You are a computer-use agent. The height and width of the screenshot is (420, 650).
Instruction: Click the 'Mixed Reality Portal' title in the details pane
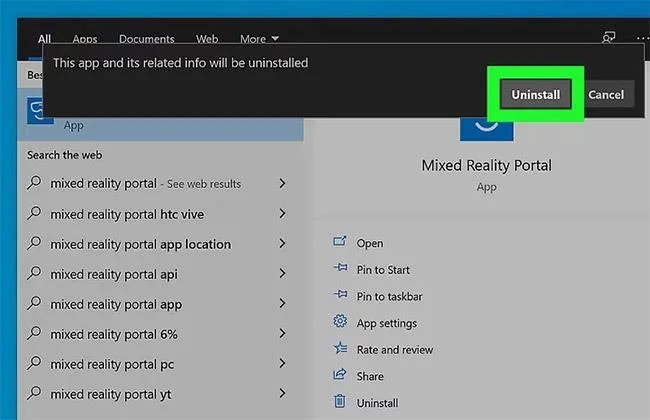486,165
